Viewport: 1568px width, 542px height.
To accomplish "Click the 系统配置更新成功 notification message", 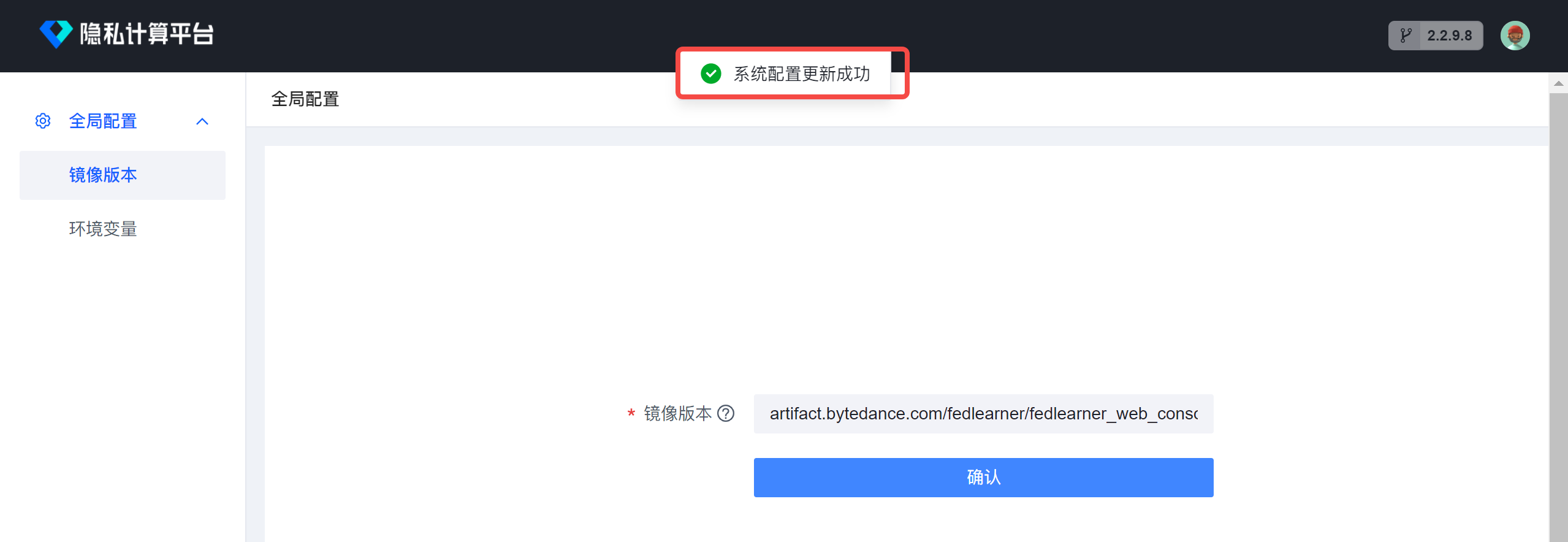I will point(802,74).
